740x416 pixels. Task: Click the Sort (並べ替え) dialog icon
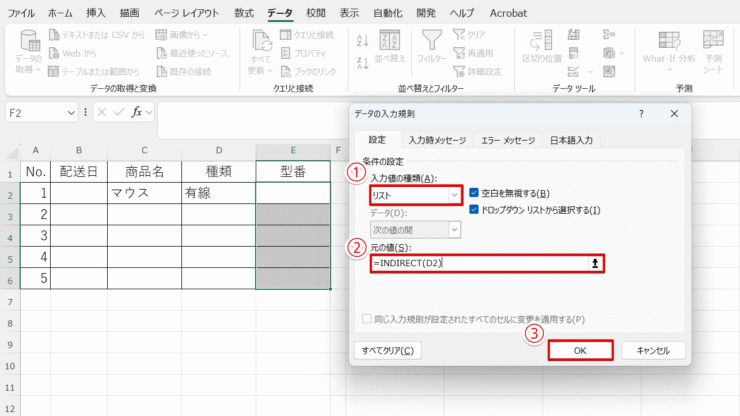(390, 40)
